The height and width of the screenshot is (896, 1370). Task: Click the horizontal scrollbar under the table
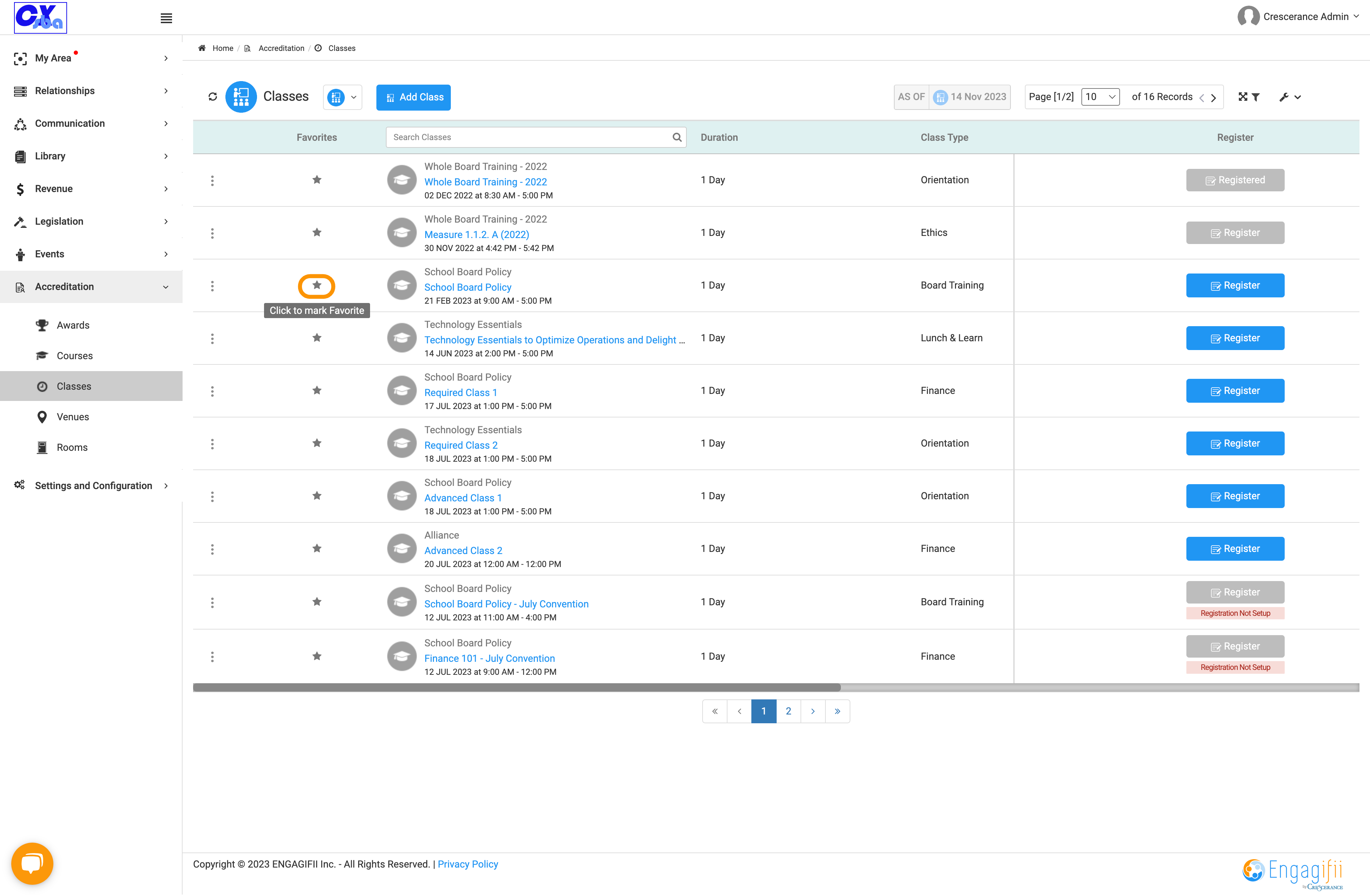click(x=516, y=688)
